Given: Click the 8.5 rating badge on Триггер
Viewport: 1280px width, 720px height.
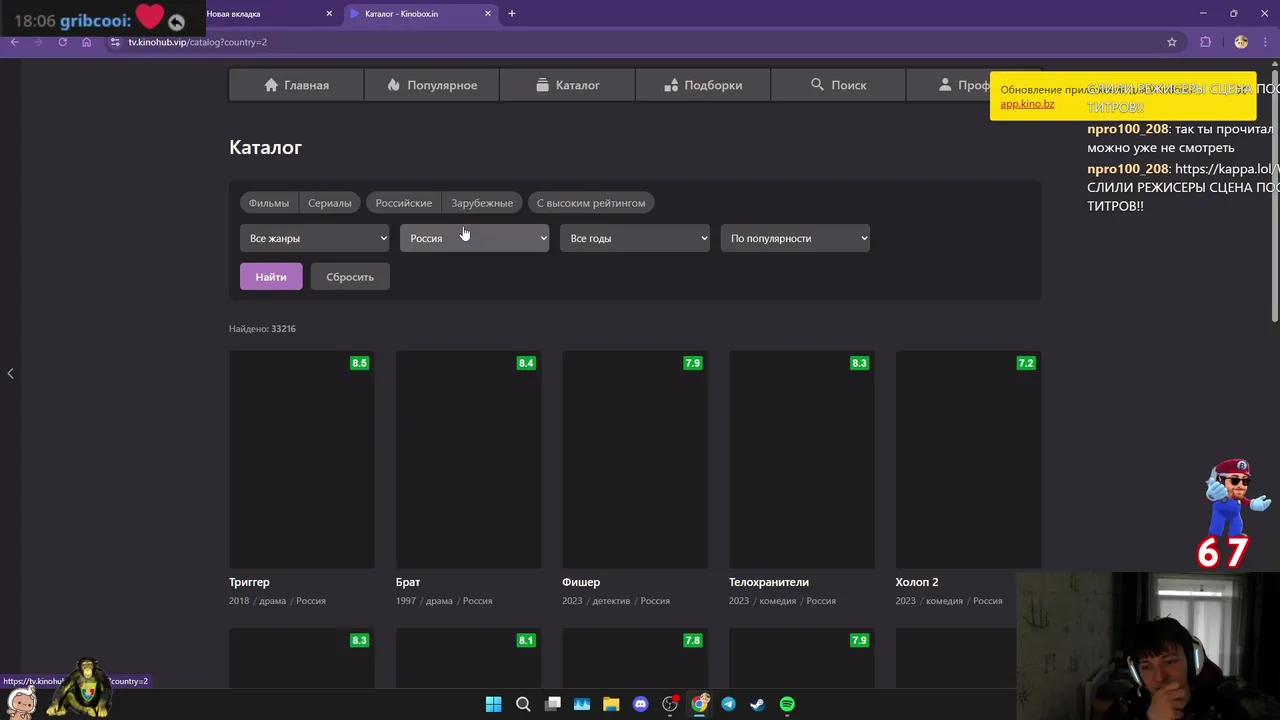Looking at the screenshot, I should tap(359, 363).
